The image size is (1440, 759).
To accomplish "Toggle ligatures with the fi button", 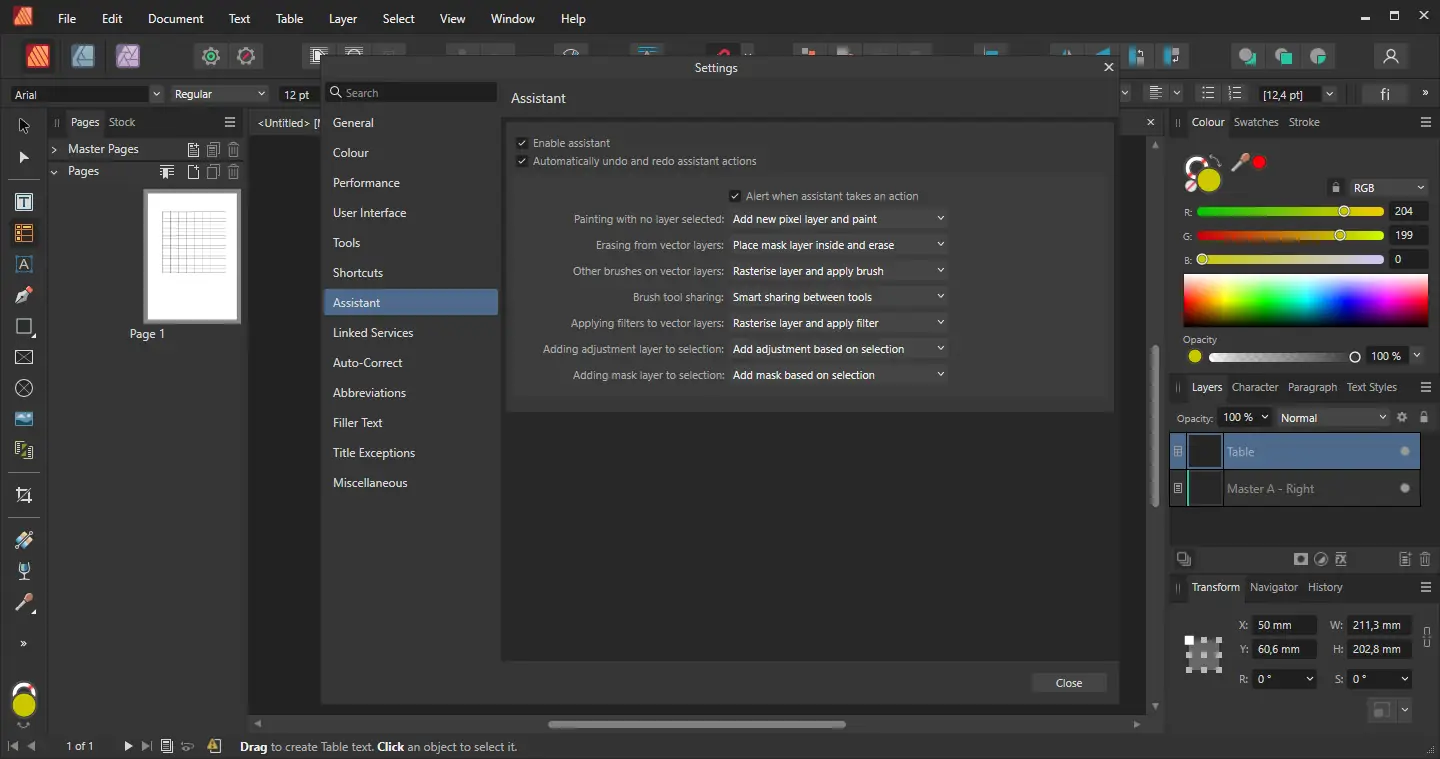I will pos(1385,94).
